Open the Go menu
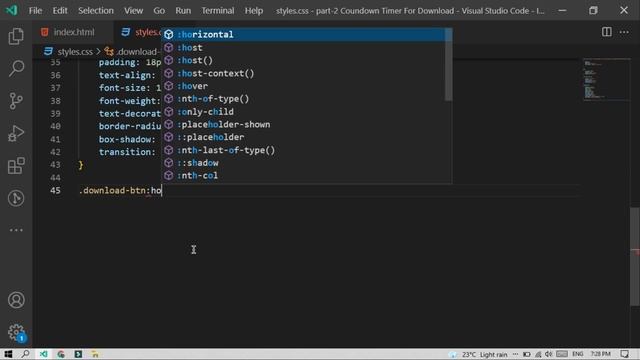The width and height of the screenshot is (640, 360). (159, 11)
